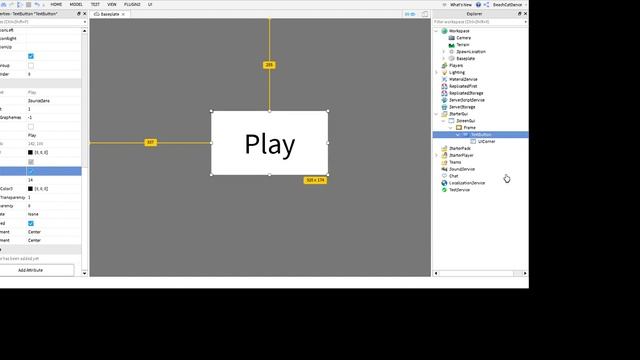Open the TextStrokeColor3 black color swatch
This screenshot has width=640, height=360.
click(x=30, y=189)
